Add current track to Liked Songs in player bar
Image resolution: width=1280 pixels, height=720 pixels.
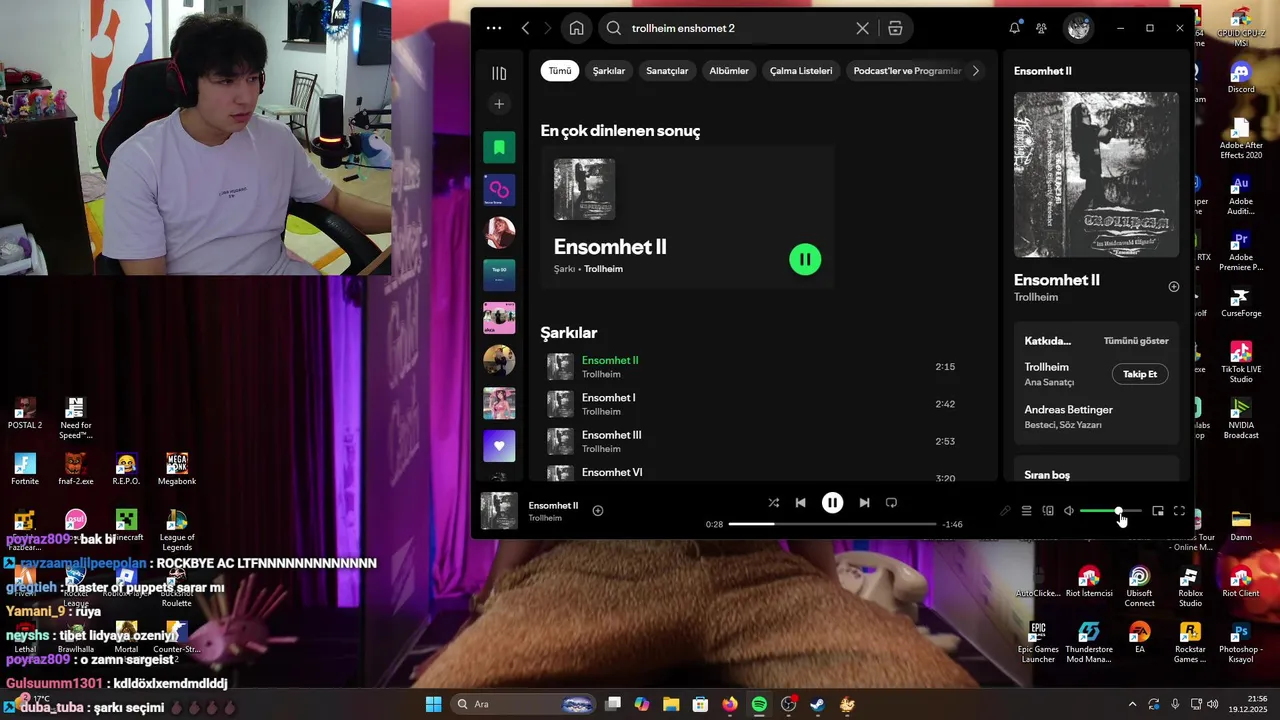click(598, 511)
